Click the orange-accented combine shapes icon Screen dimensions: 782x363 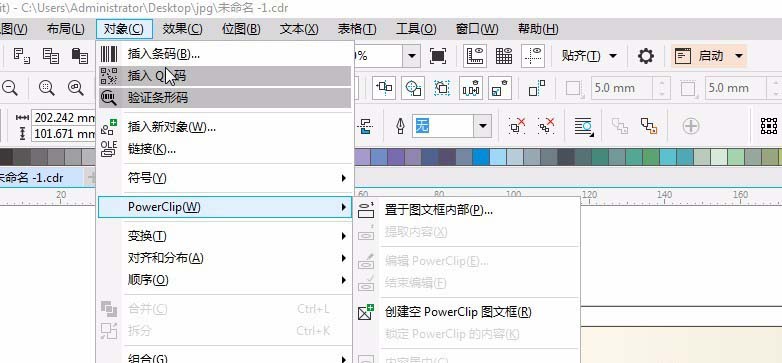tap(649, 126)
